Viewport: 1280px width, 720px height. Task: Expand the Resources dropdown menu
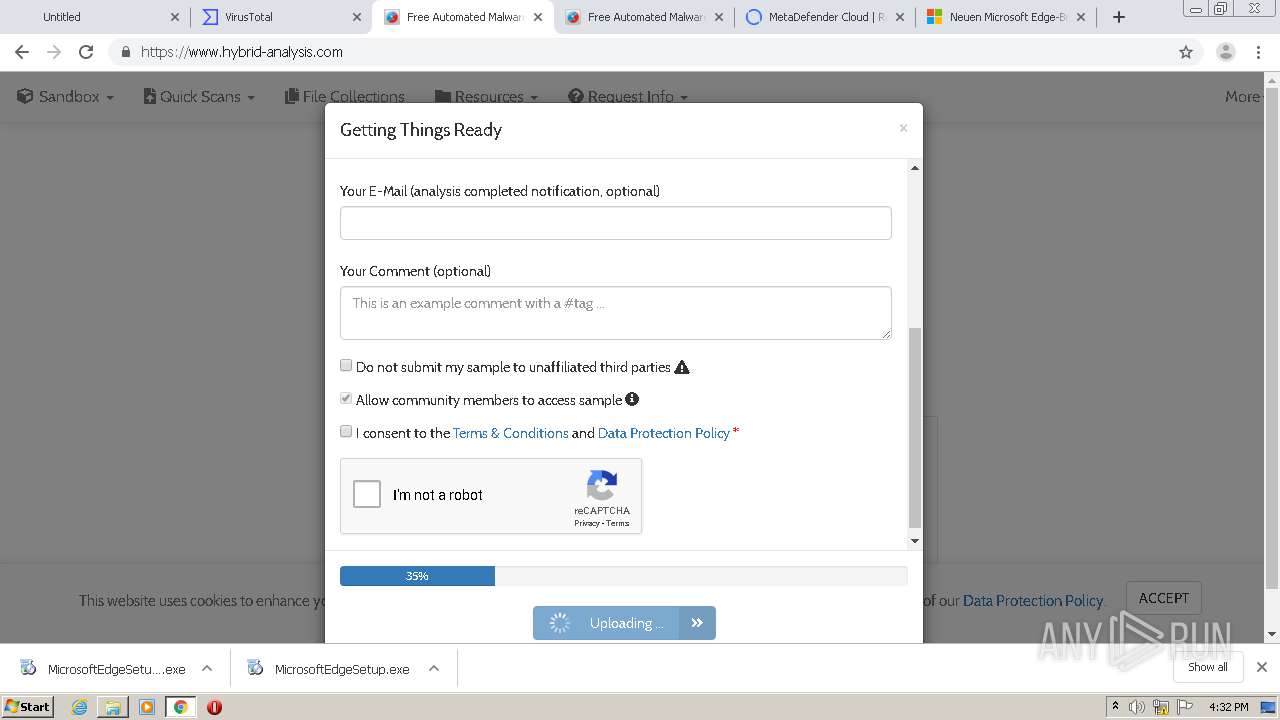[487, 97]
